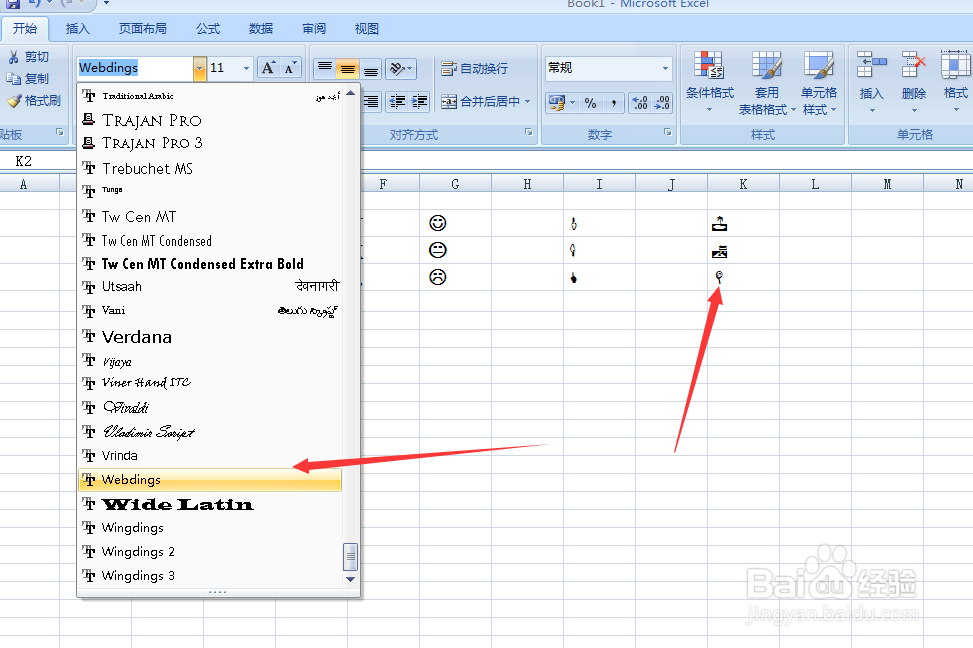Select the Vrinda font entry
The width and height of the screenshot is (973, 648).
[x=210, y=456]
